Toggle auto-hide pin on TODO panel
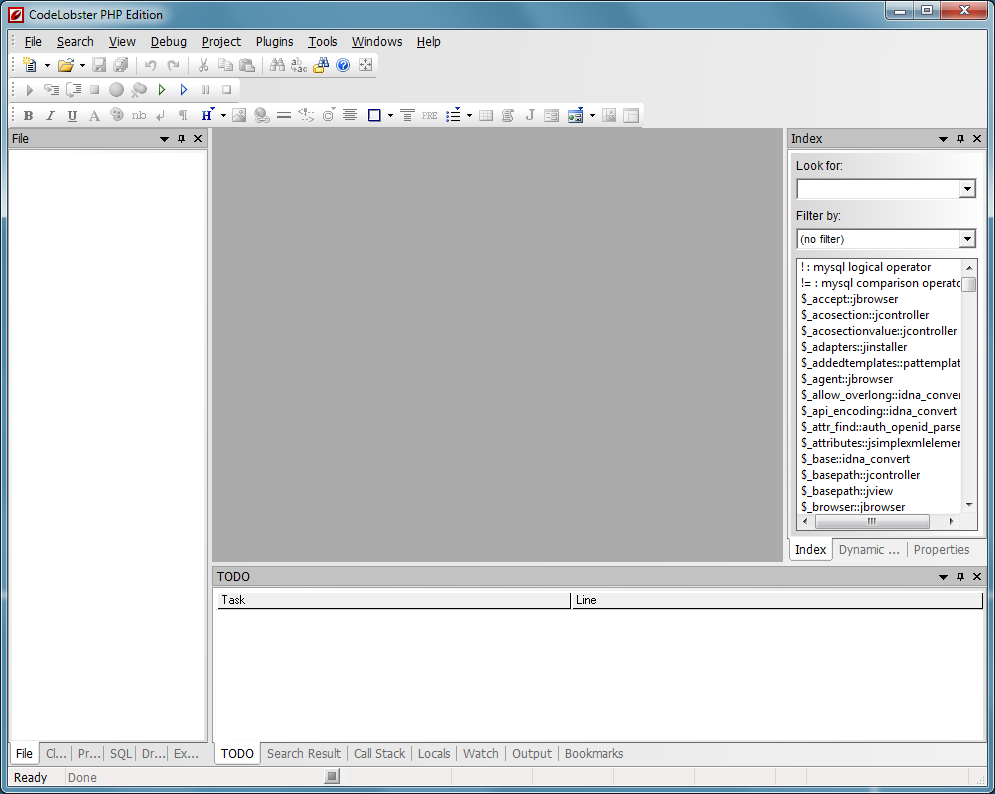Viewport: 995px width, 794px height. (x=960, y=576)
